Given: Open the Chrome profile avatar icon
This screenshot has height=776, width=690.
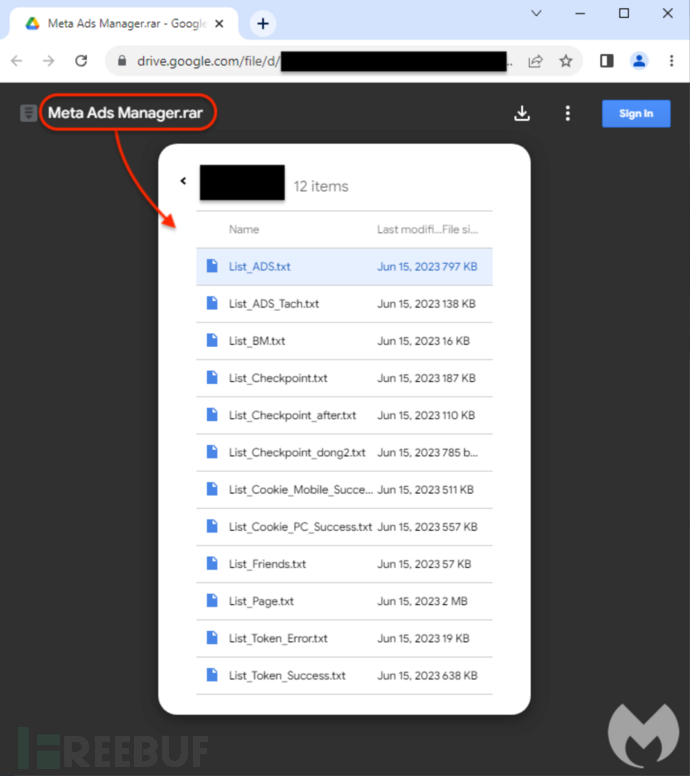Looking at the screenshot, I should pyautogui.click(x=639, y=61).
